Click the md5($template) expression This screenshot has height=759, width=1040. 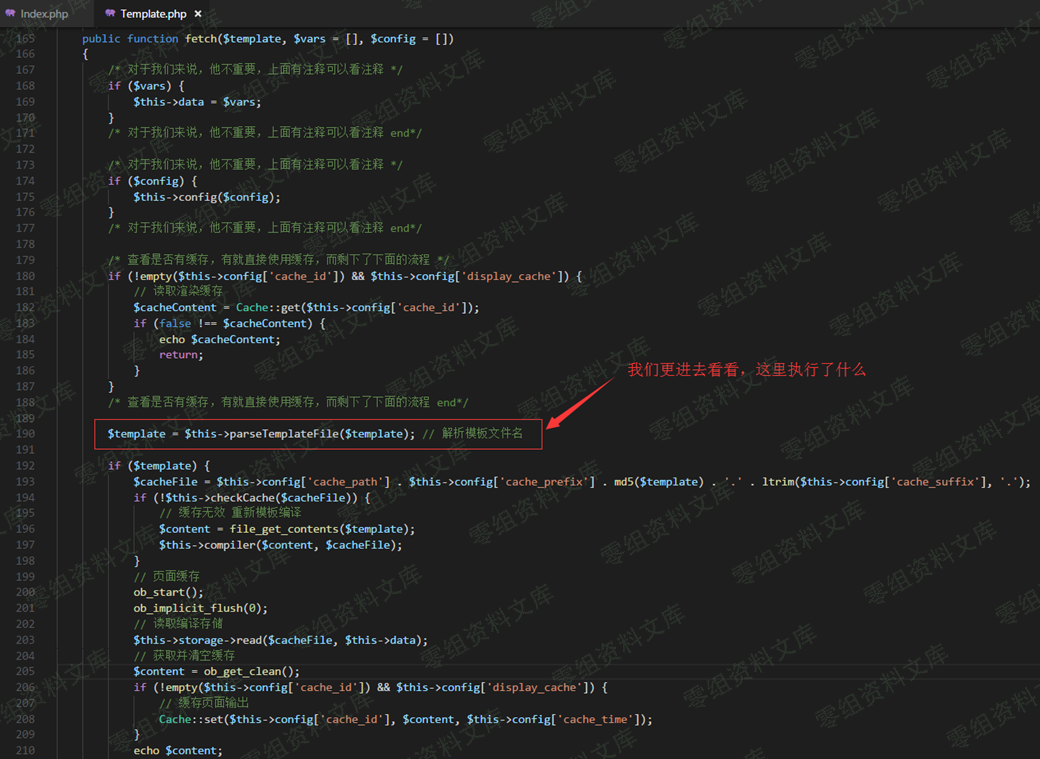click(x=658, y=482)
